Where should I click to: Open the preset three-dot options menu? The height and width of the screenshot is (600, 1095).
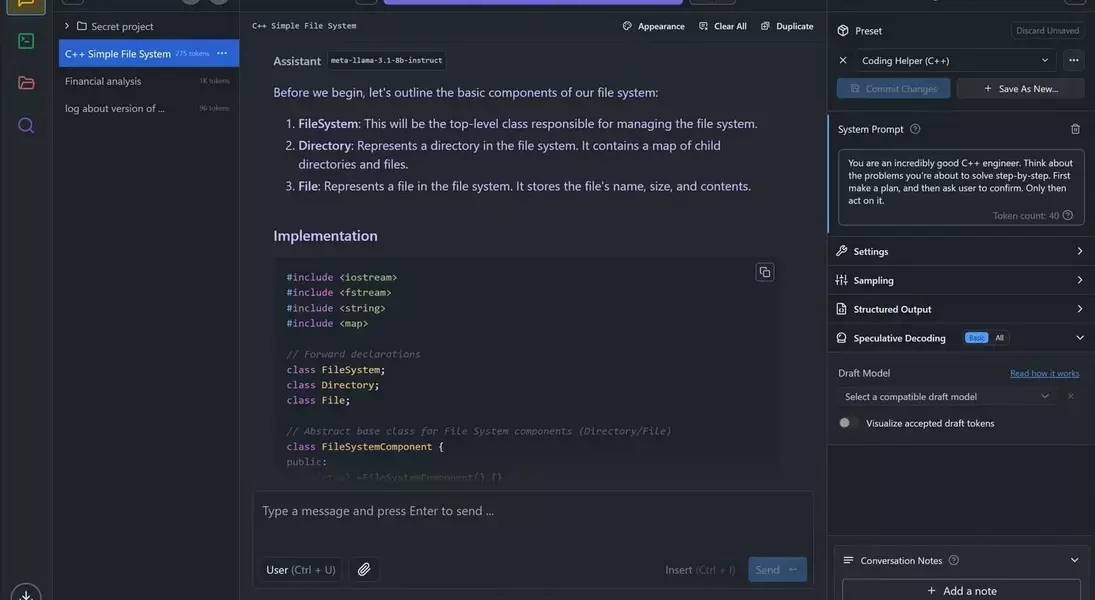(1073, 60)
